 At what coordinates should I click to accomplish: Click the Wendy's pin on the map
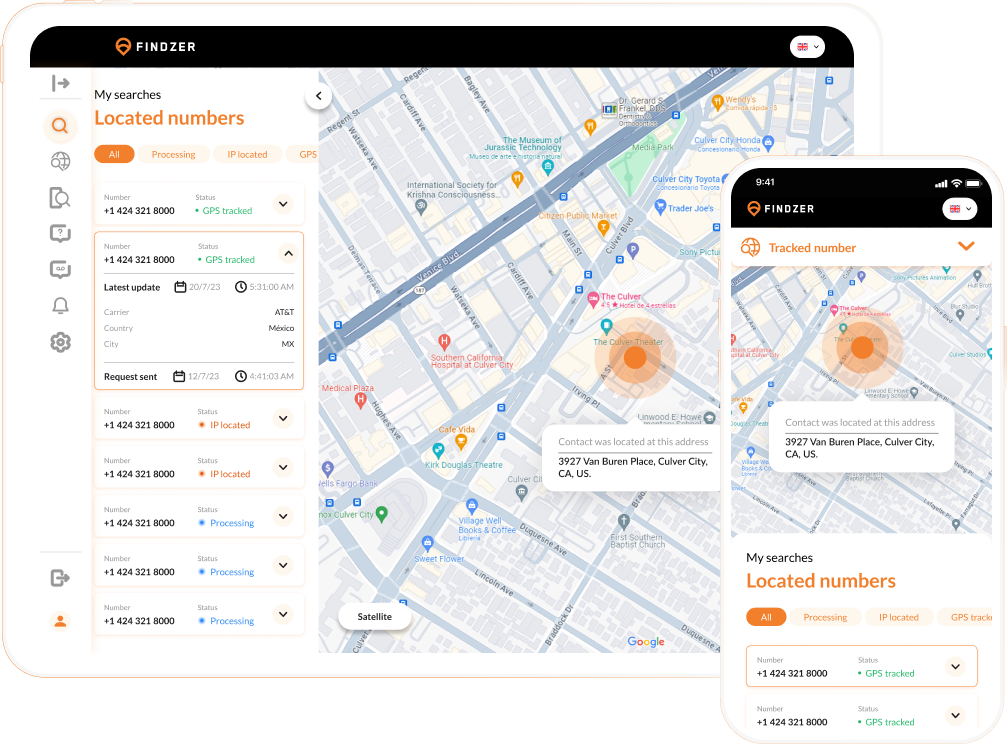pyautogui.click(x=717, y=103)
